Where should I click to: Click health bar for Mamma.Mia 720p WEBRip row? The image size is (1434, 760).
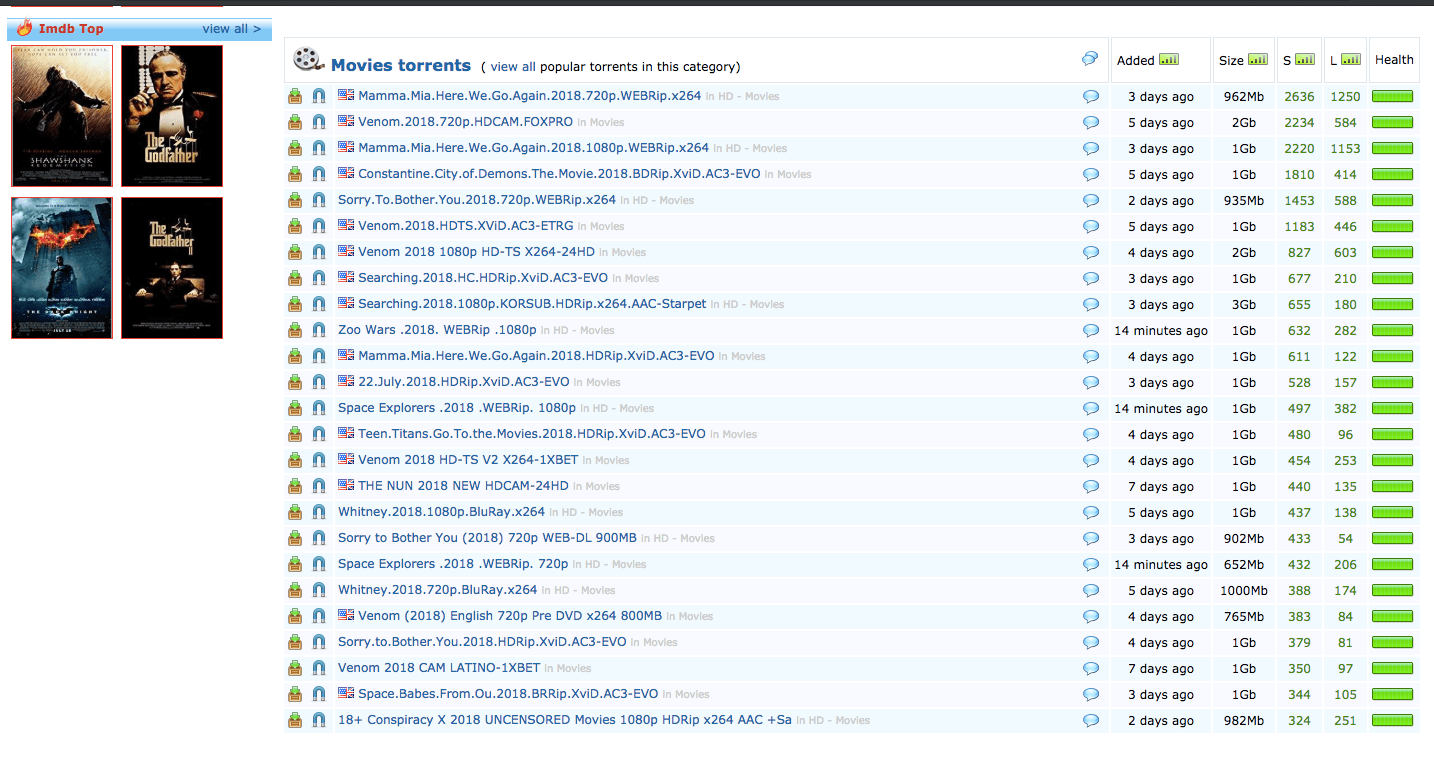click(x=1392, y=96)
